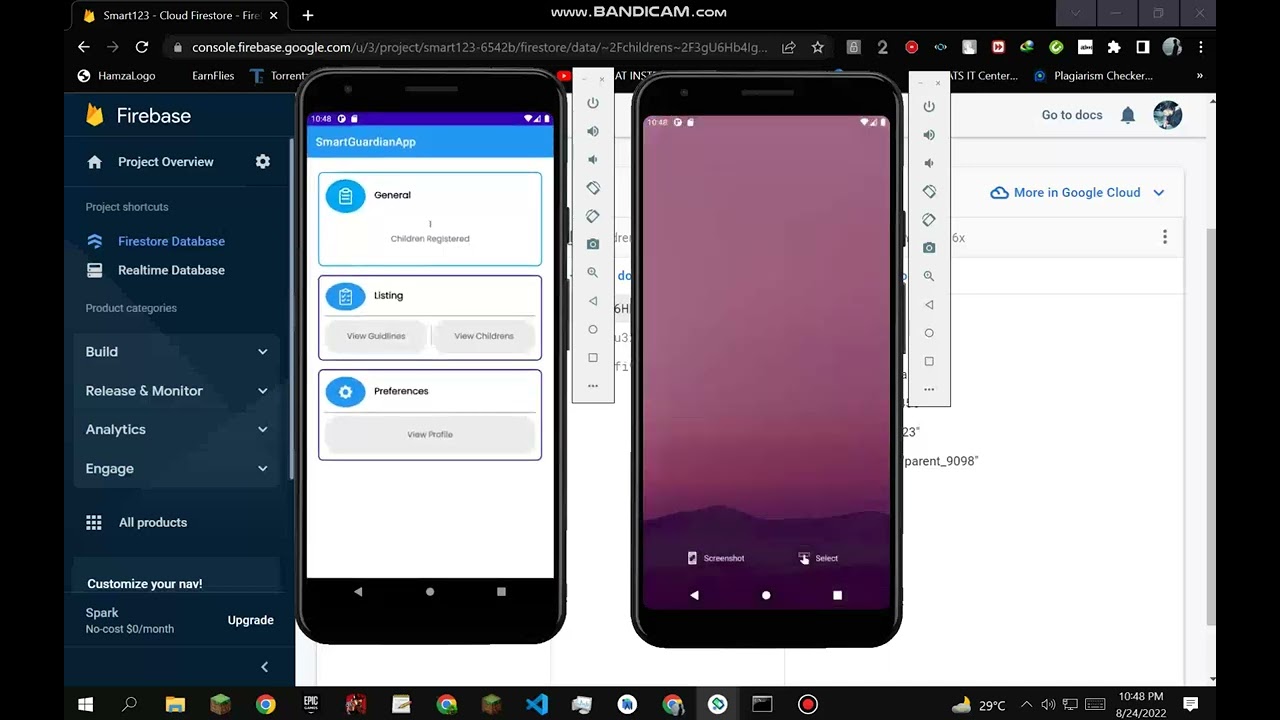
Task: Click the back triangle on left emulator toolbar
Action: [x=593, y=301]
